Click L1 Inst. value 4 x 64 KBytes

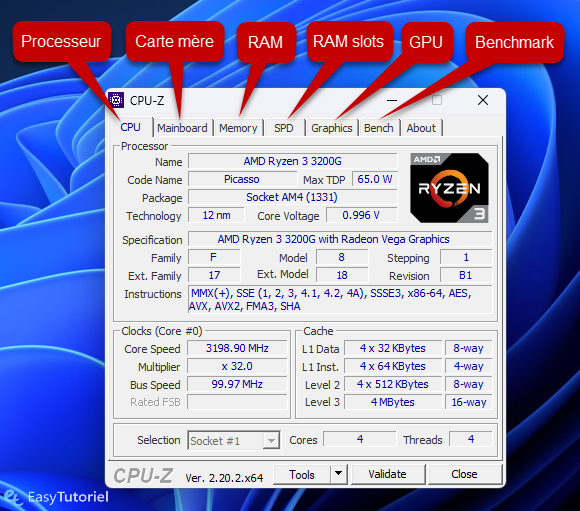point(393,366)
